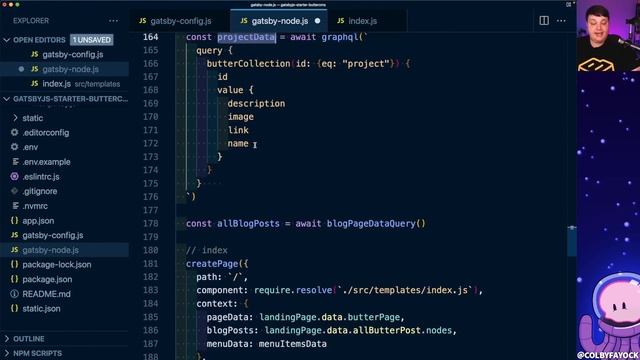
Task: Open README.md in explorer
Action: pyautogui.click(x=47, y=294)
